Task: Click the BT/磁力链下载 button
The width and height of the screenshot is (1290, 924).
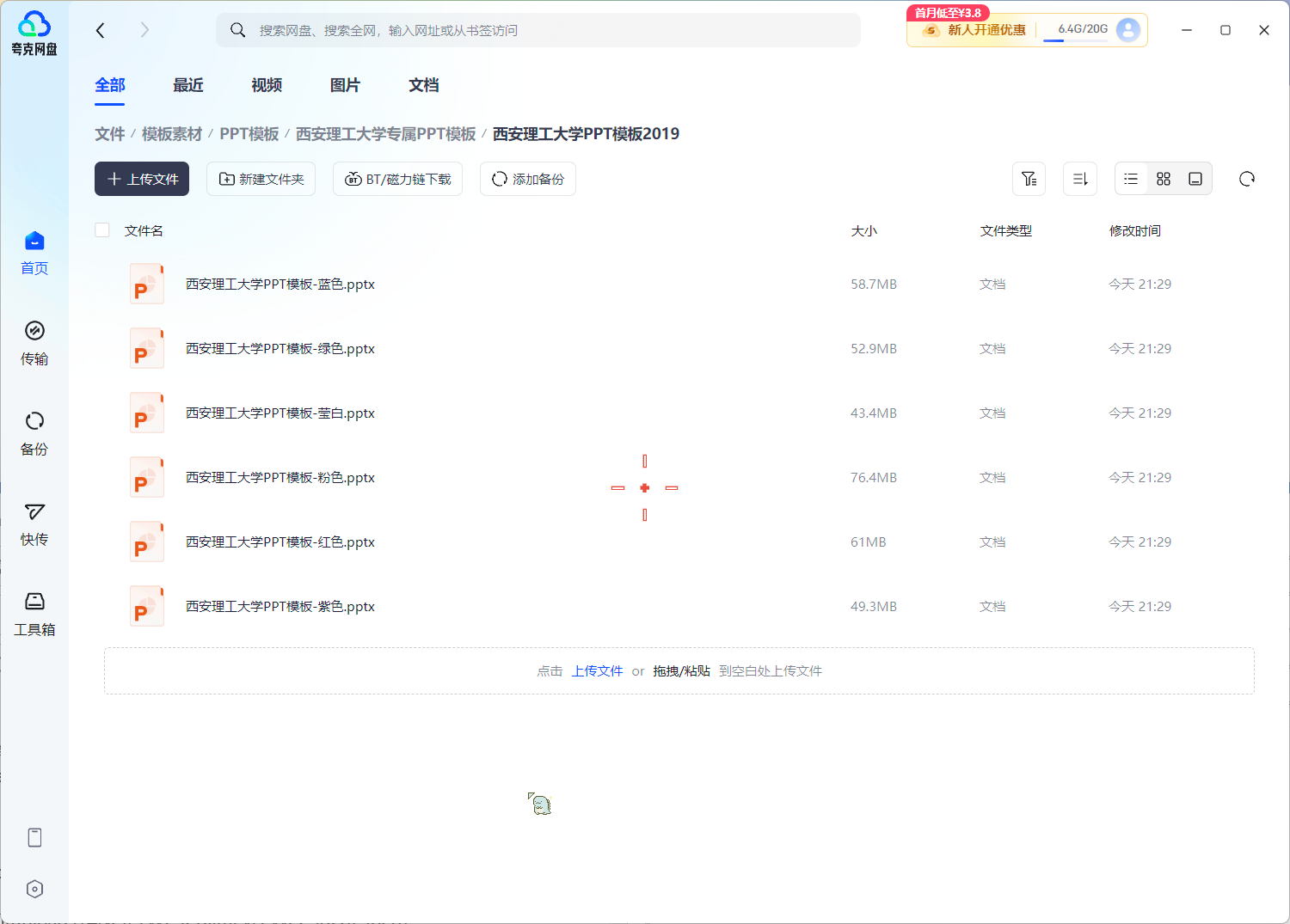Action: point(397,179)
